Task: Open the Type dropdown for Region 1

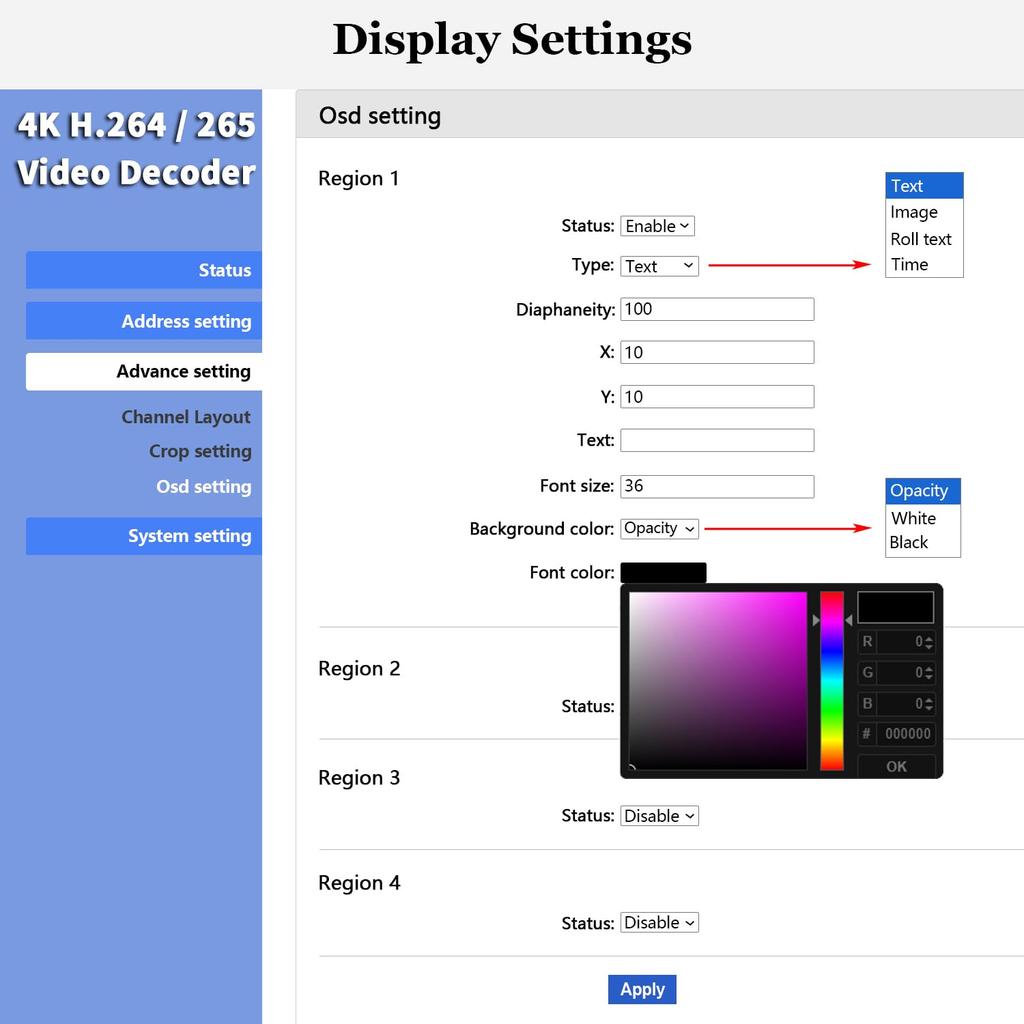Action: tap(659, 266)
